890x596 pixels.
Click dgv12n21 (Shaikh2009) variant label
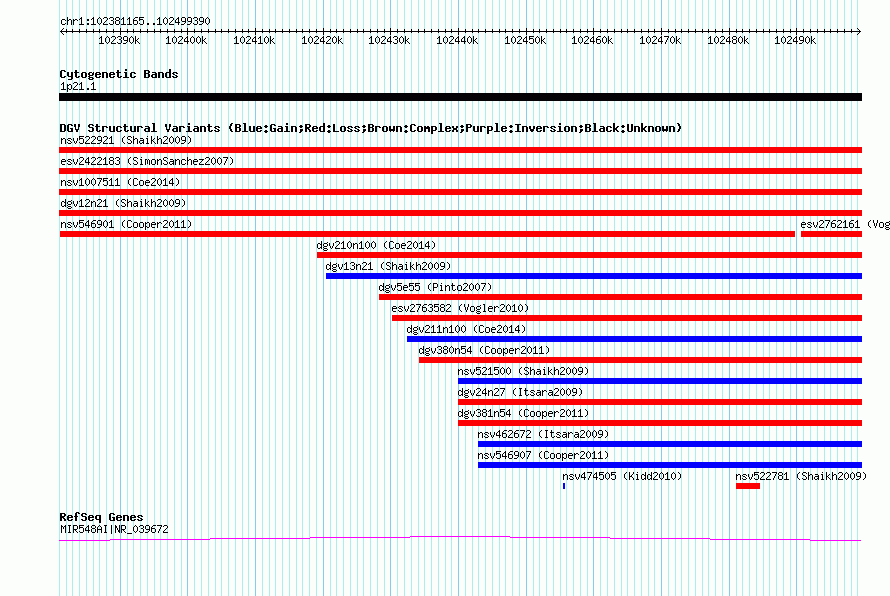(x=123, y=203)
